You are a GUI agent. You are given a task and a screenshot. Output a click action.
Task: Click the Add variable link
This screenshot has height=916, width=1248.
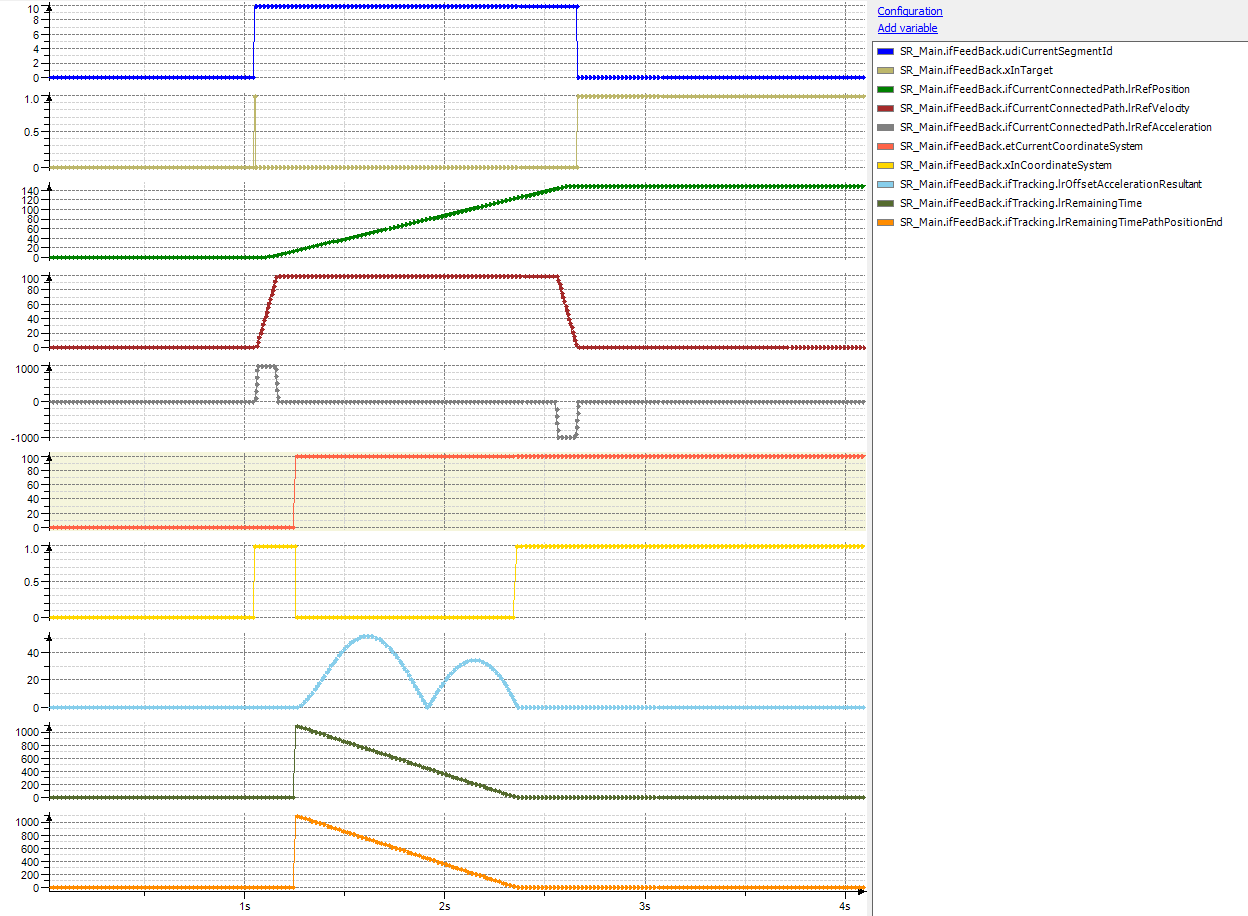(x=907, y=28)
